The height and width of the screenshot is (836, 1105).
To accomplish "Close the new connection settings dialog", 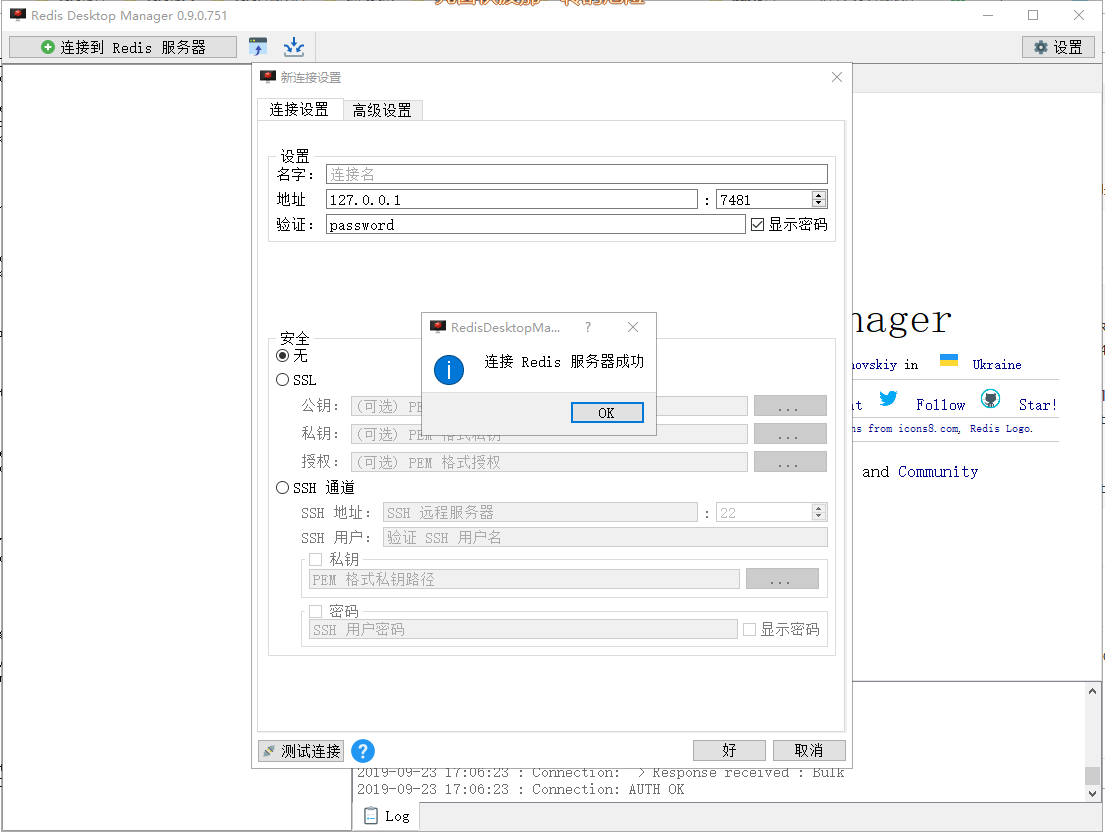I will tap(837, 78).
